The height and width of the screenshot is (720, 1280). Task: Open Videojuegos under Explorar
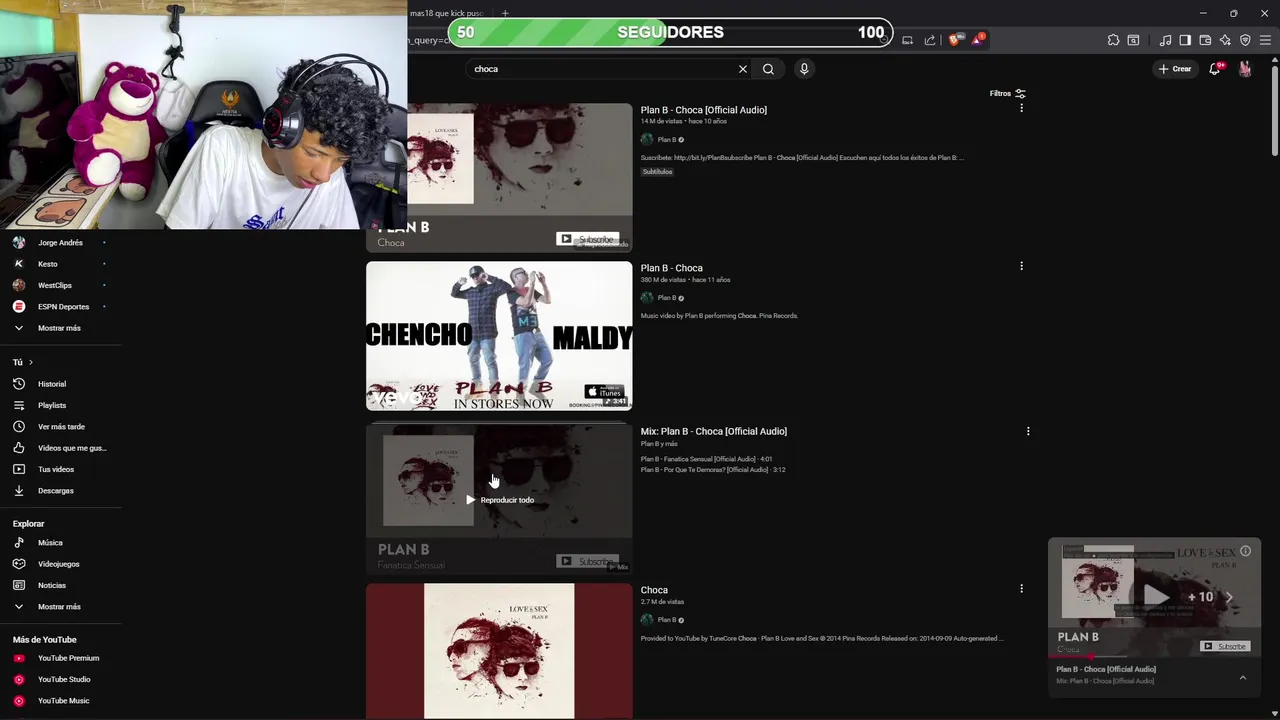pos(60,564)
